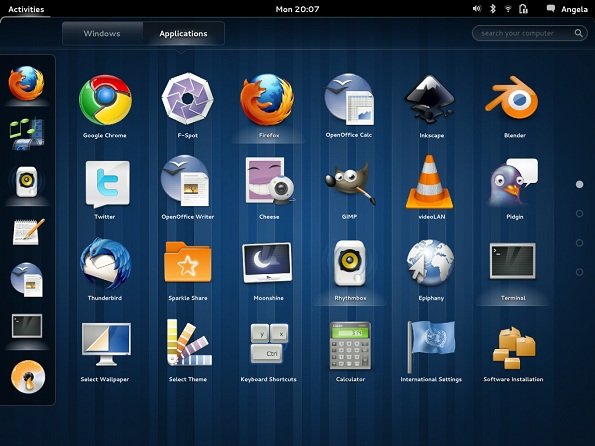The height and width of the screenshot is (446, 595).
Task: Launch OpenOffice Writer from the grid
Action: 185,181
